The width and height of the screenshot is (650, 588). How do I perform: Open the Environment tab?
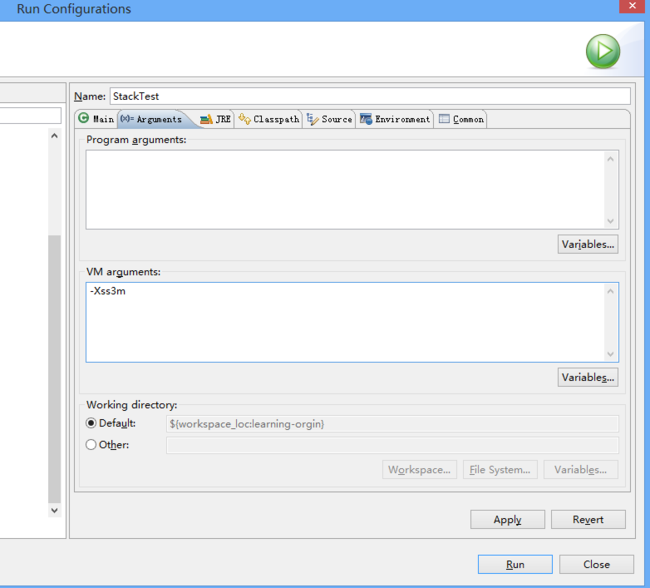395,119
